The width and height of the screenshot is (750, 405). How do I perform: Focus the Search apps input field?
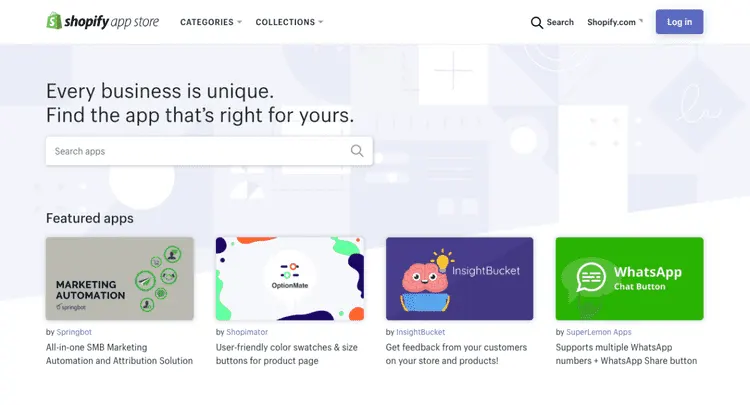198,151
